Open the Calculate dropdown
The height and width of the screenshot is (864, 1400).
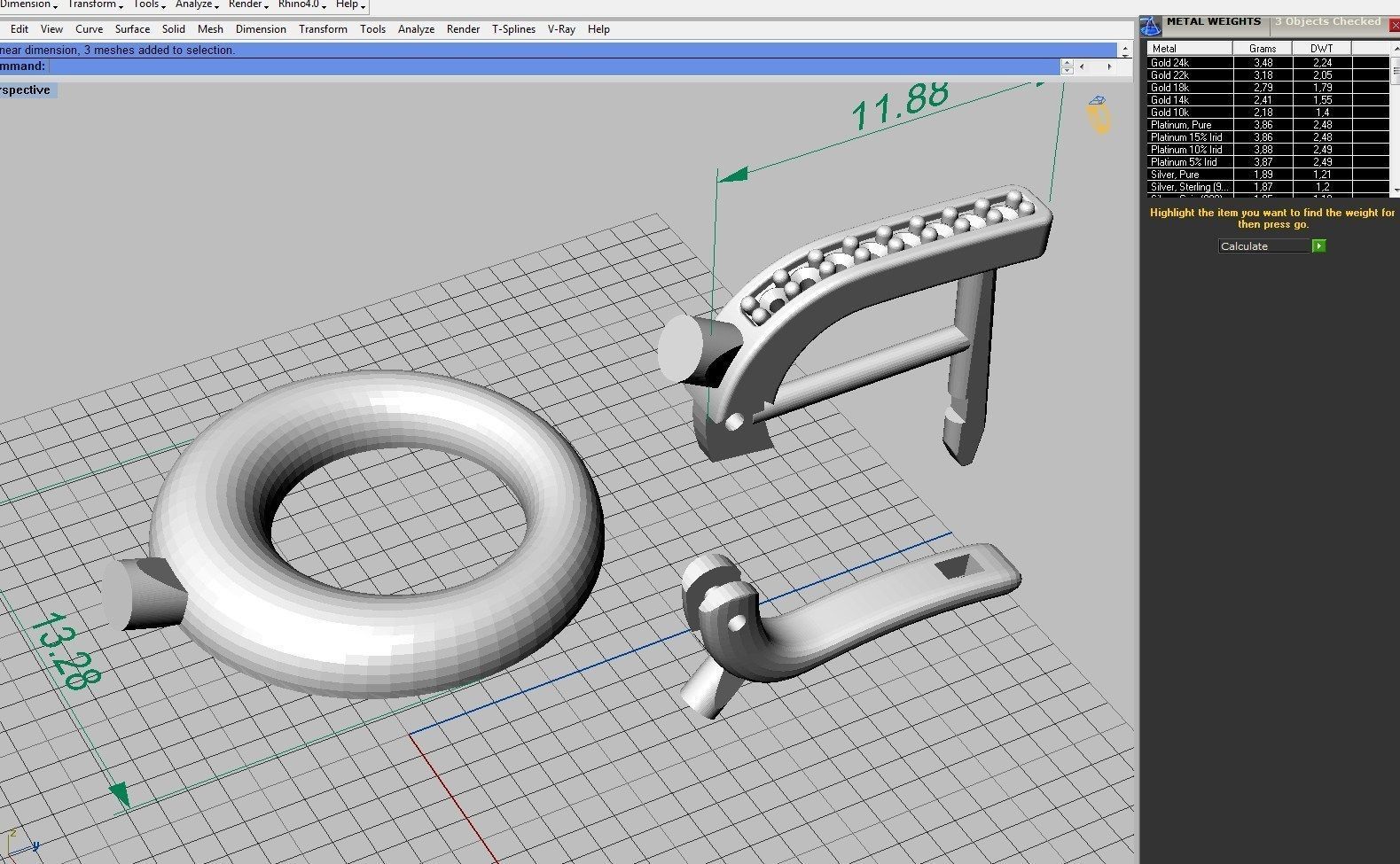(1319, 246)
